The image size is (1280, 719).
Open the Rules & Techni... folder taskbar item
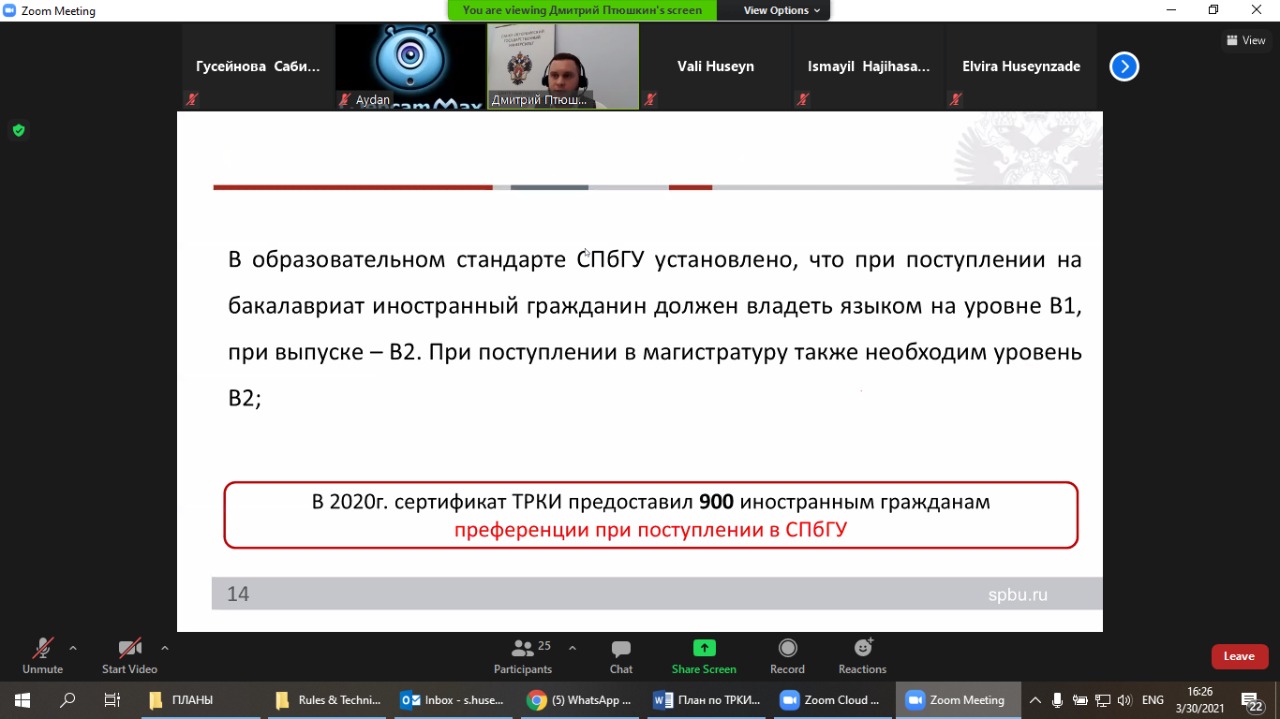coord(328,700)
